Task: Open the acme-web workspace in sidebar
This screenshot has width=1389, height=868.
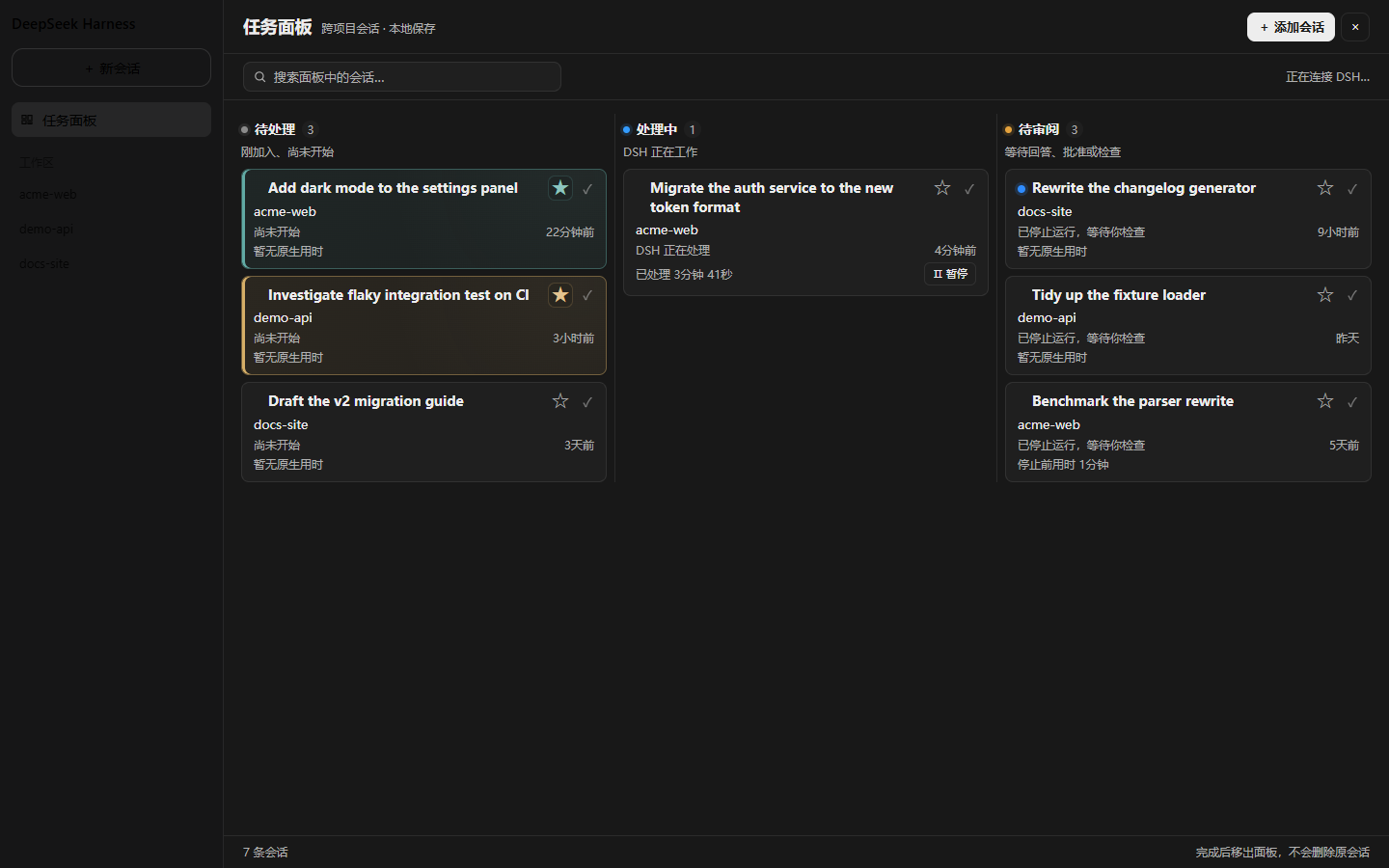Action: [47, 194]
